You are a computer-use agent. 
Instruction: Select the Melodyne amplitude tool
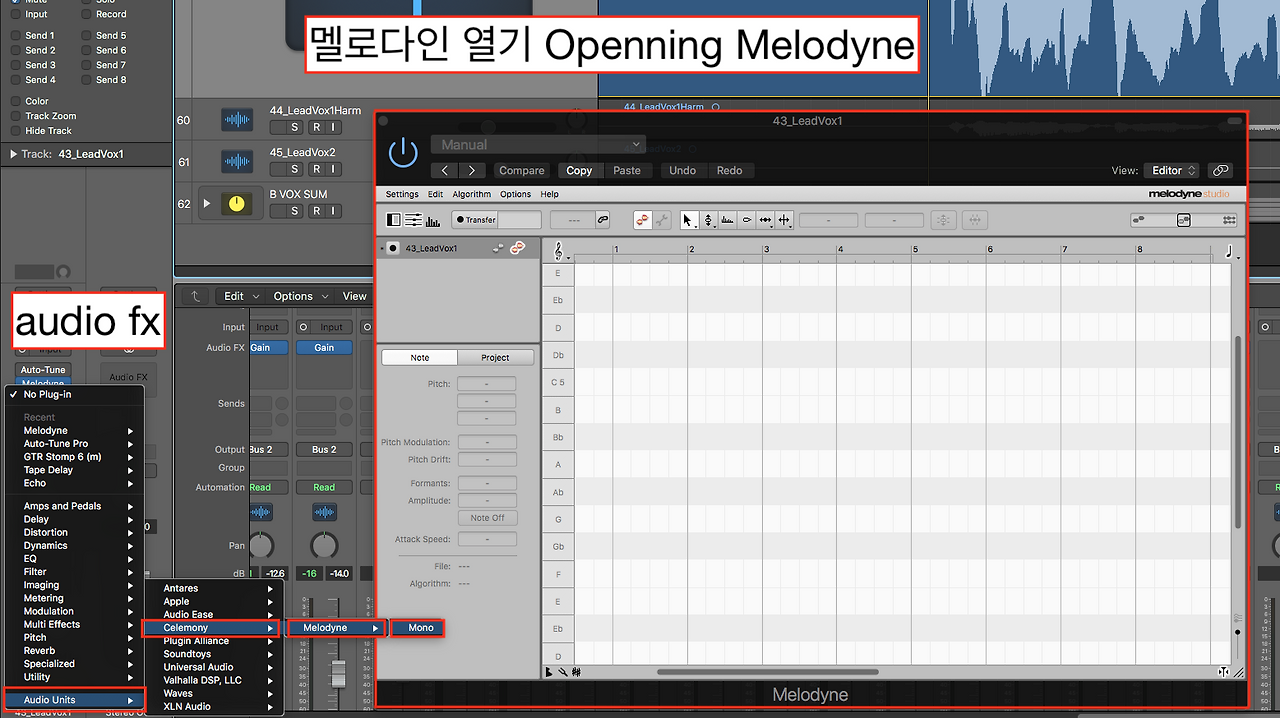point(746,220)
